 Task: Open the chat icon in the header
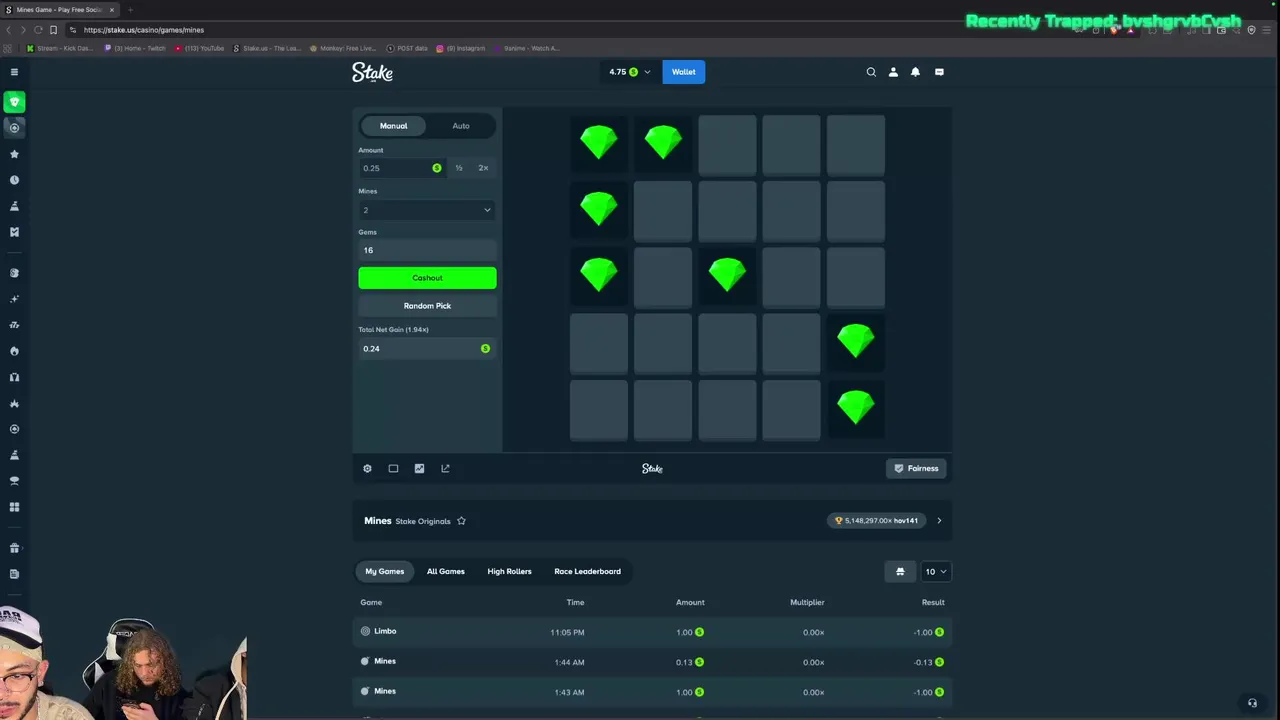[x=939, y=72]
